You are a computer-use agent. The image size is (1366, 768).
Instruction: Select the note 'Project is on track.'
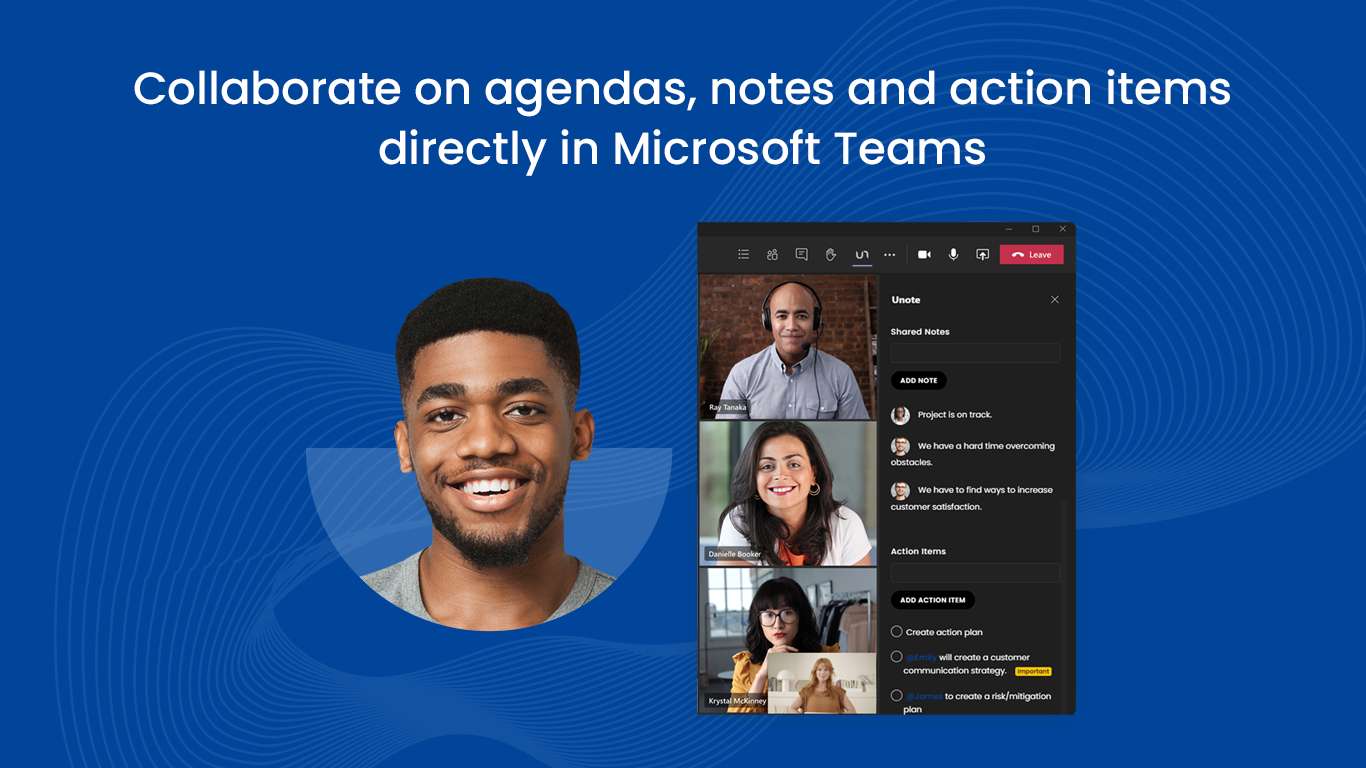point(954,415)
